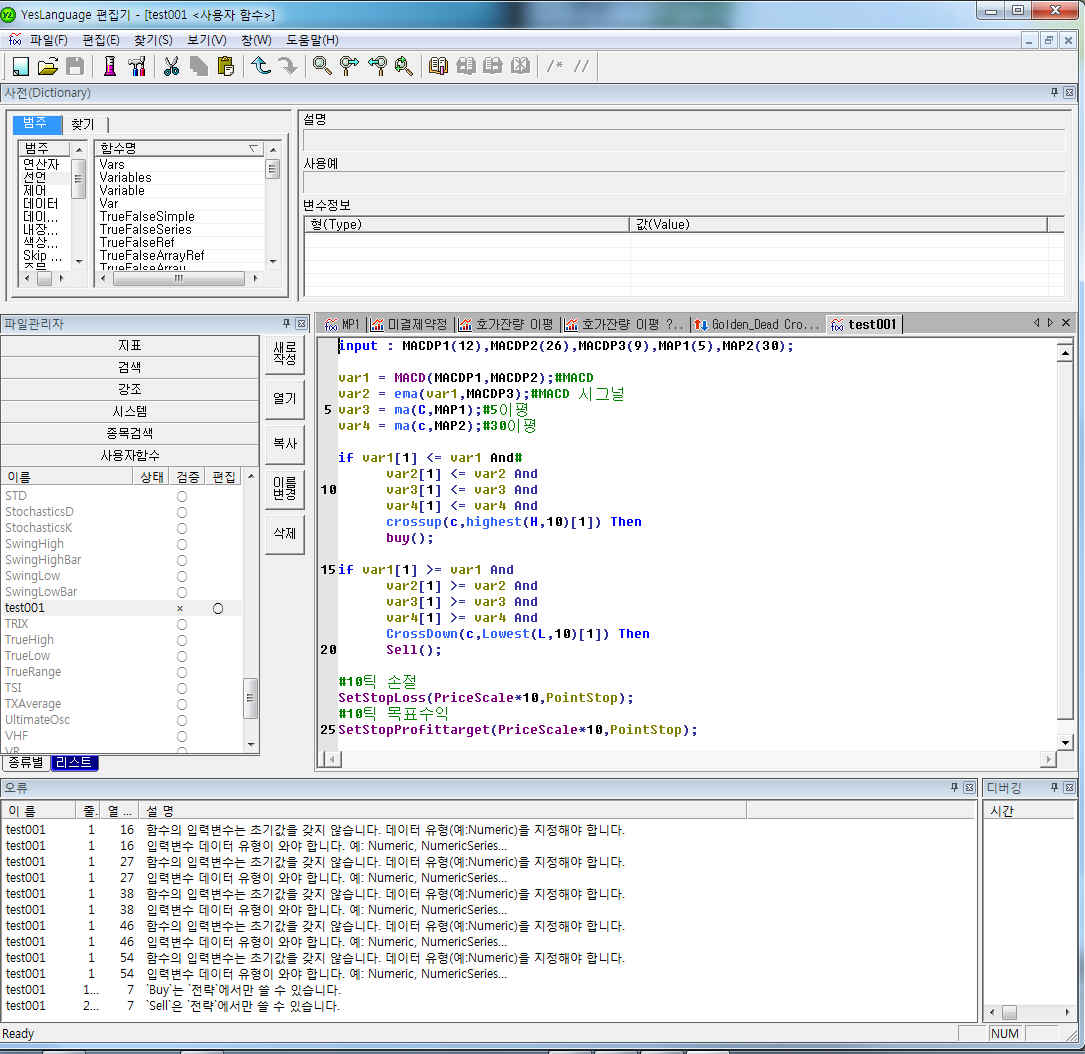
Task: Go to previous bookmark icon
Action: click(x=493, y=66)
